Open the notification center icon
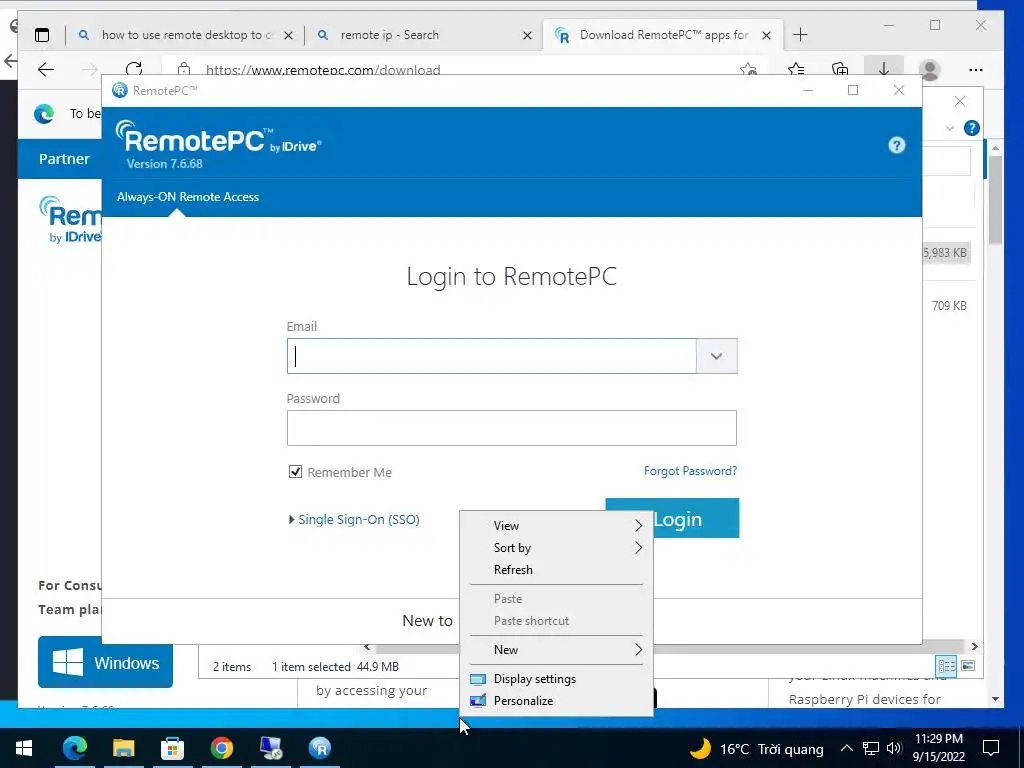The height and width of the screenshot is (768, 1024). (x=991, y=748)
